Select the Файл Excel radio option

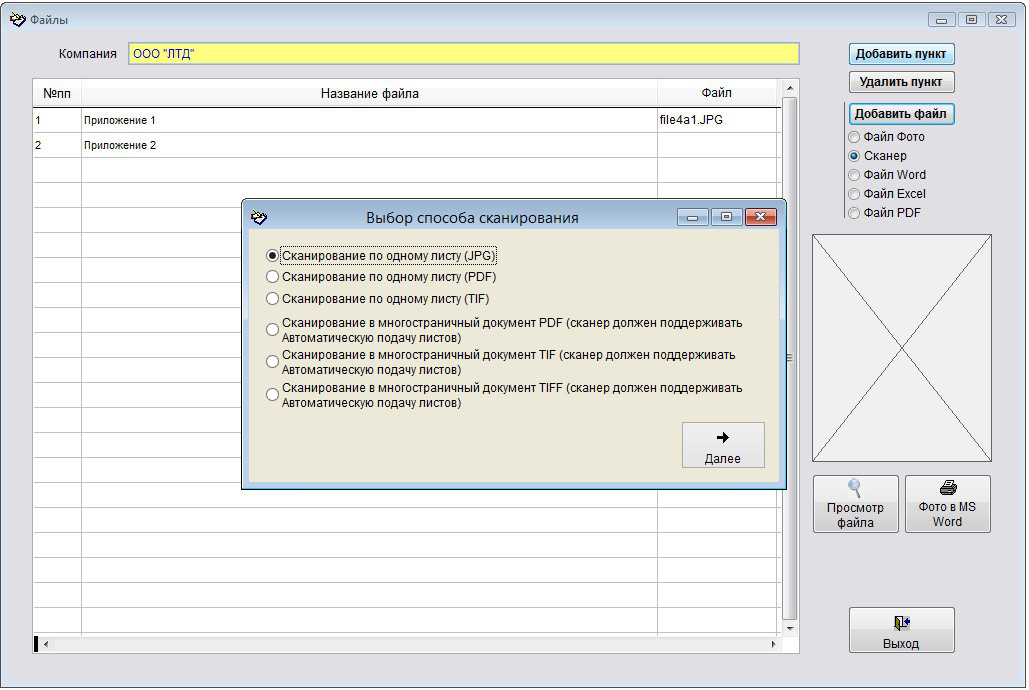[x=854, y=194]
